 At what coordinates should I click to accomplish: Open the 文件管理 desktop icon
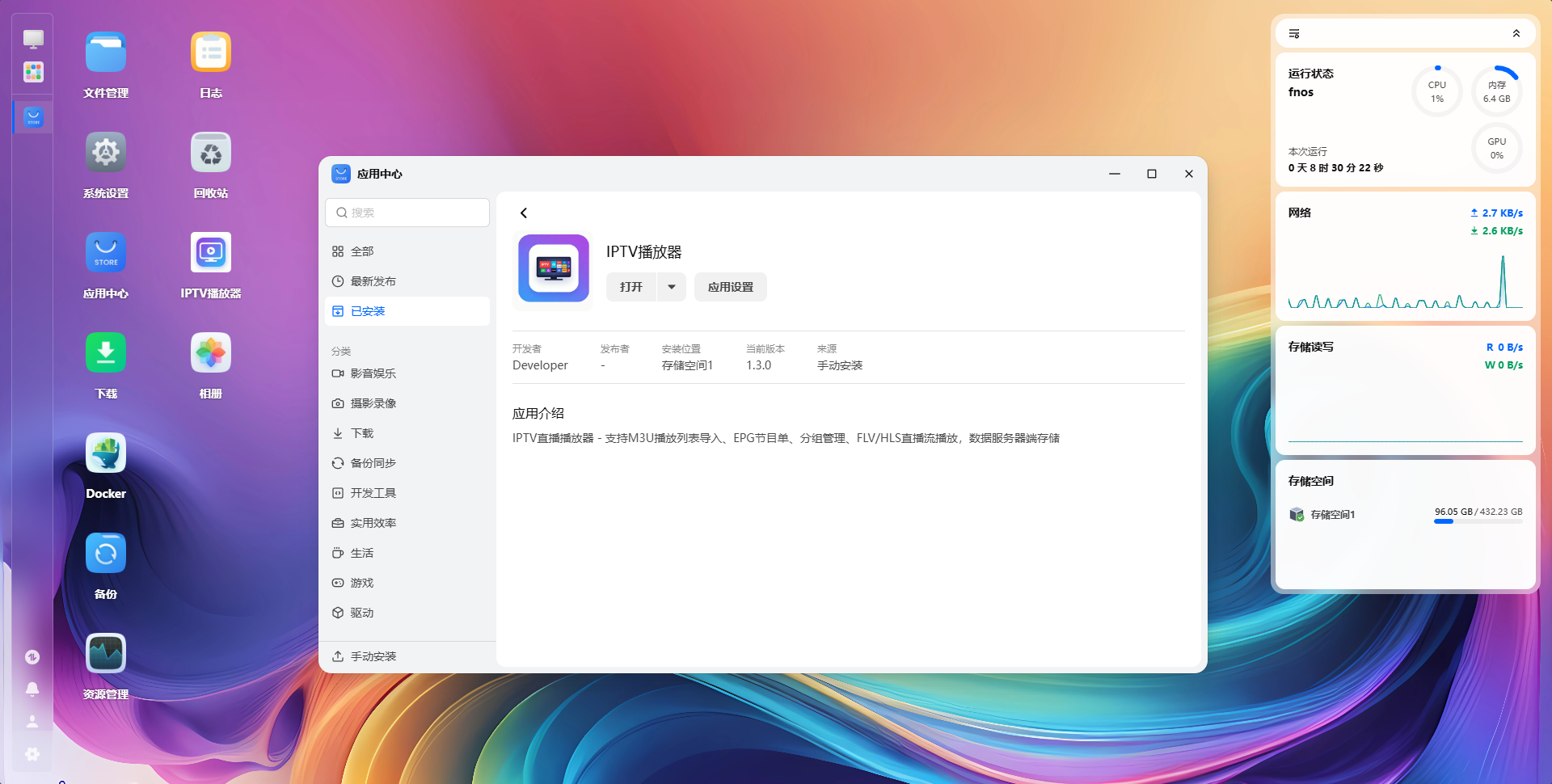coord(106,53)
